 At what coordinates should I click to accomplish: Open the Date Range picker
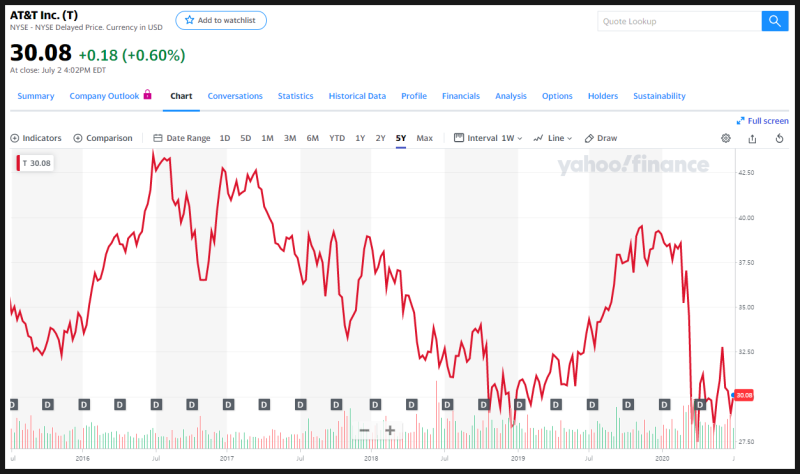(182, 138)
